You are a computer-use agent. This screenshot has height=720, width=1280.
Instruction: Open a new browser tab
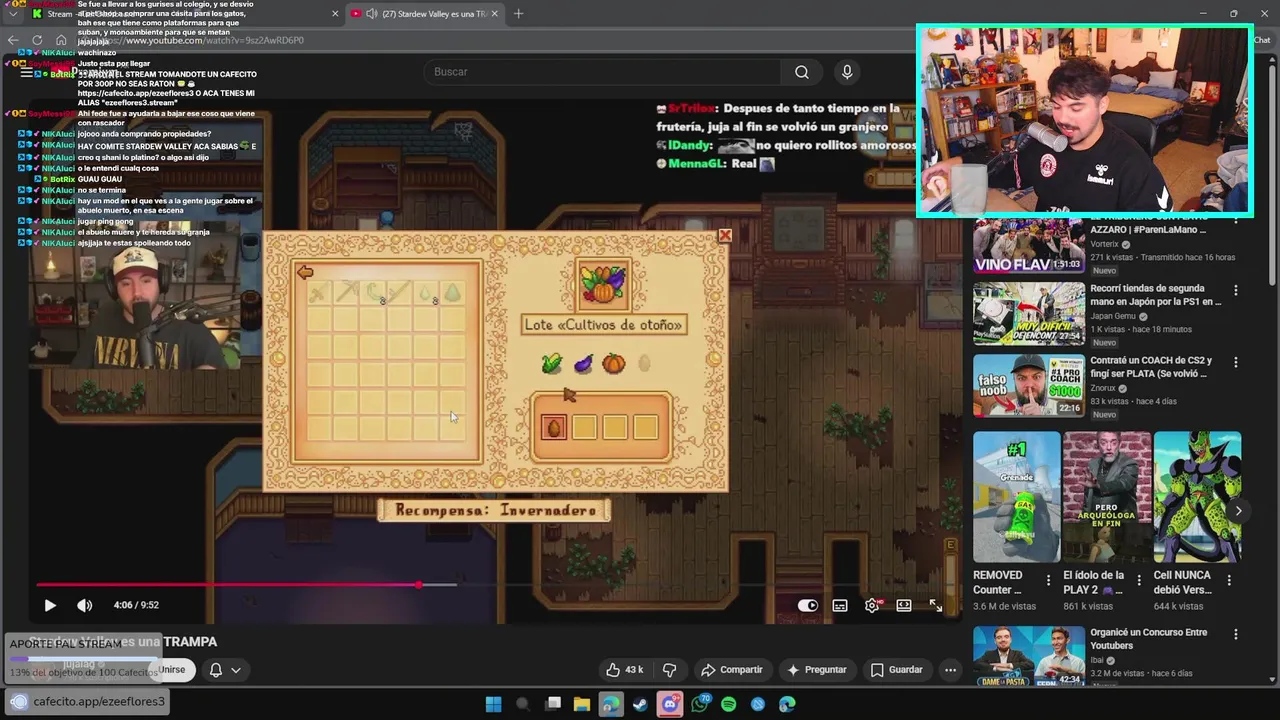point(518,14)
